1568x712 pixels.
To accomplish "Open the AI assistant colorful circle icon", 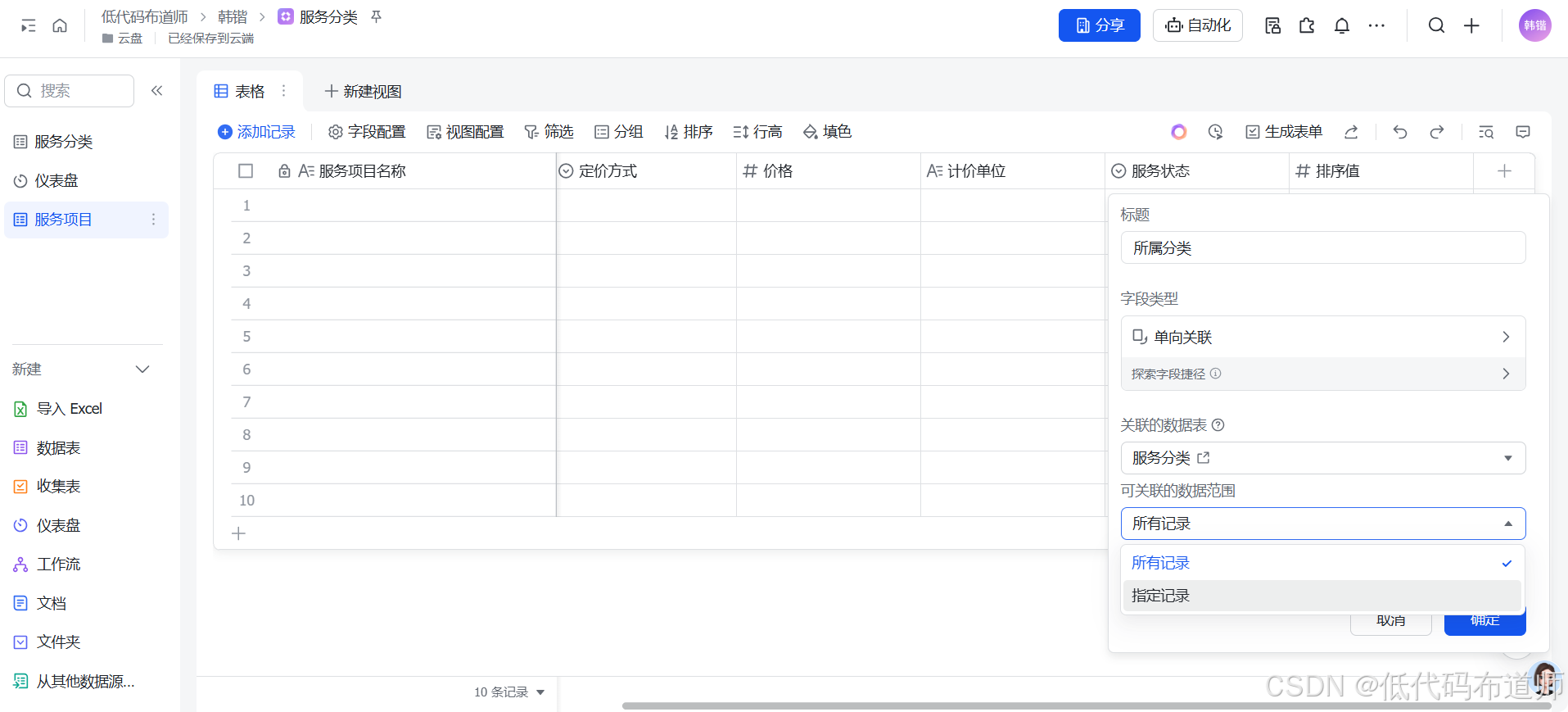I will 1178,132.
